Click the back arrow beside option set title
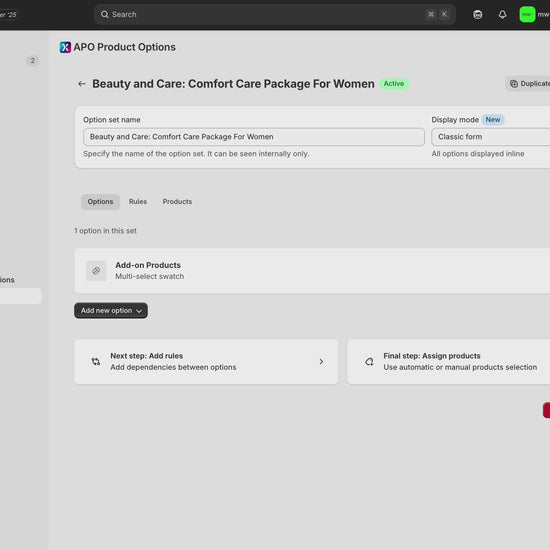The height and width of the screenshot is (550, 550). click(82, 84)
